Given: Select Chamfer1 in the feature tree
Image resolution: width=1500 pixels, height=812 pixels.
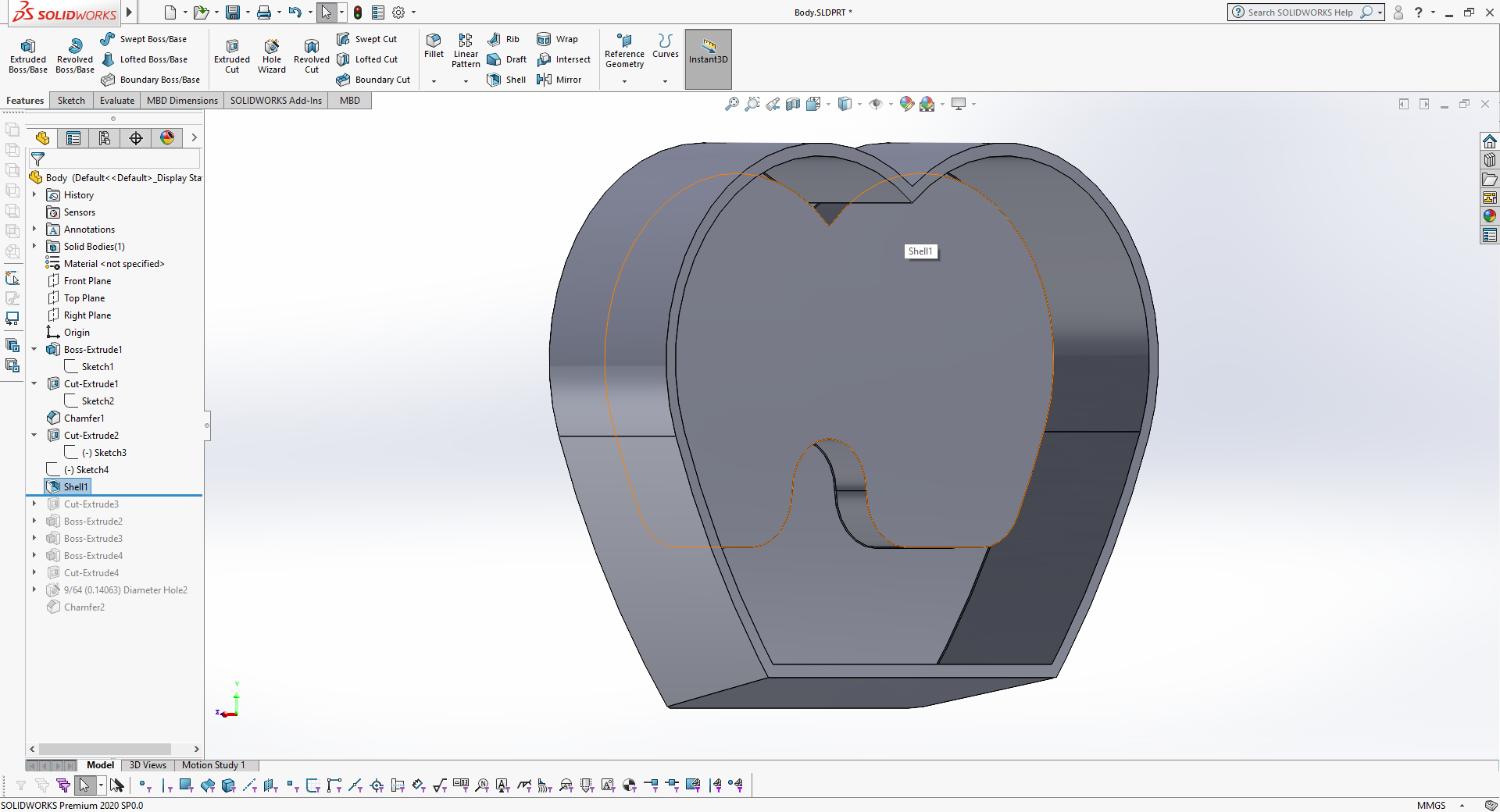Looking at the screenshot, I should tap(84, 418).
